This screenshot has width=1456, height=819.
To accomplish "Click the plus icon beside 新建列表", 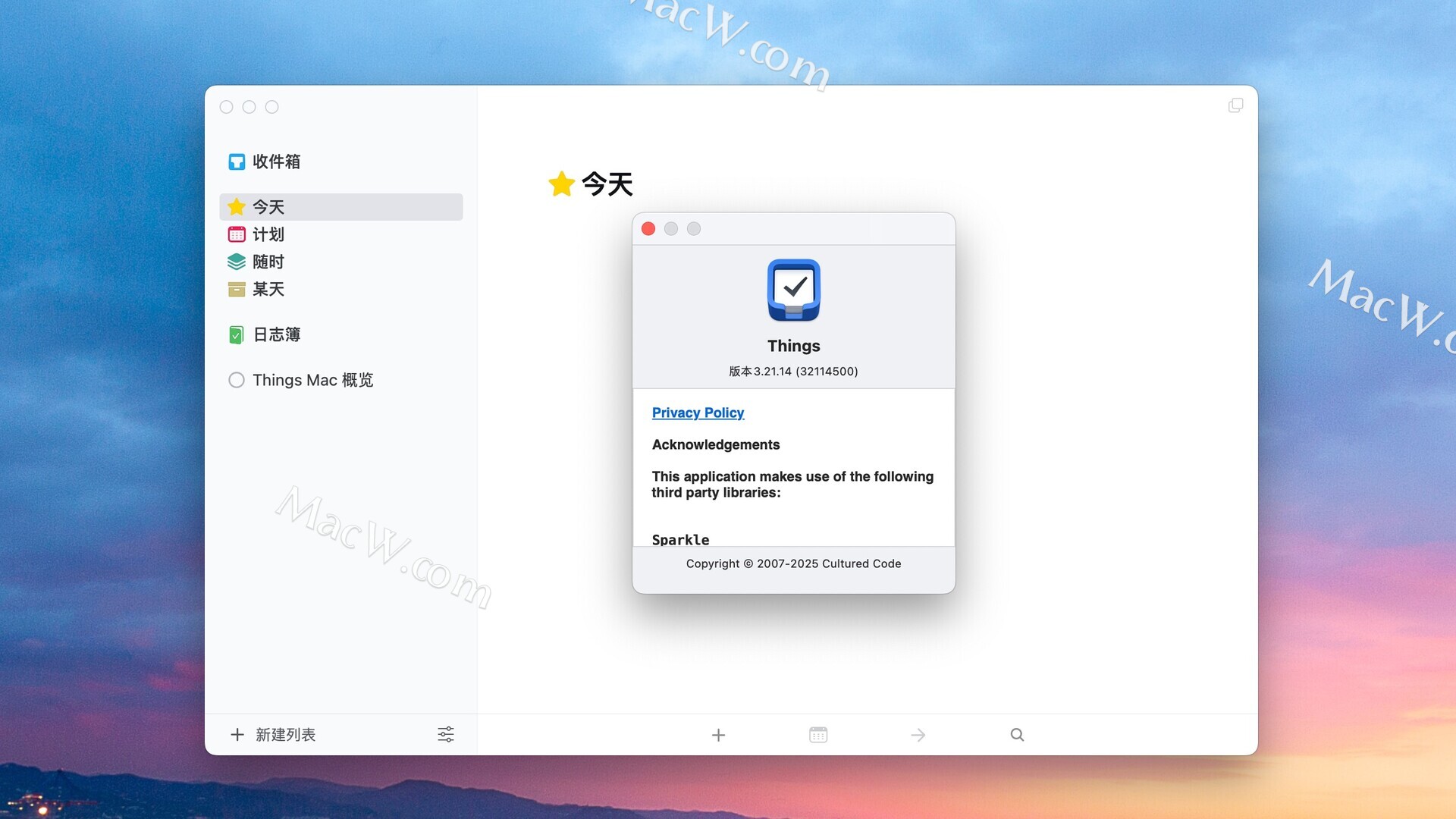I will point(237,735).
